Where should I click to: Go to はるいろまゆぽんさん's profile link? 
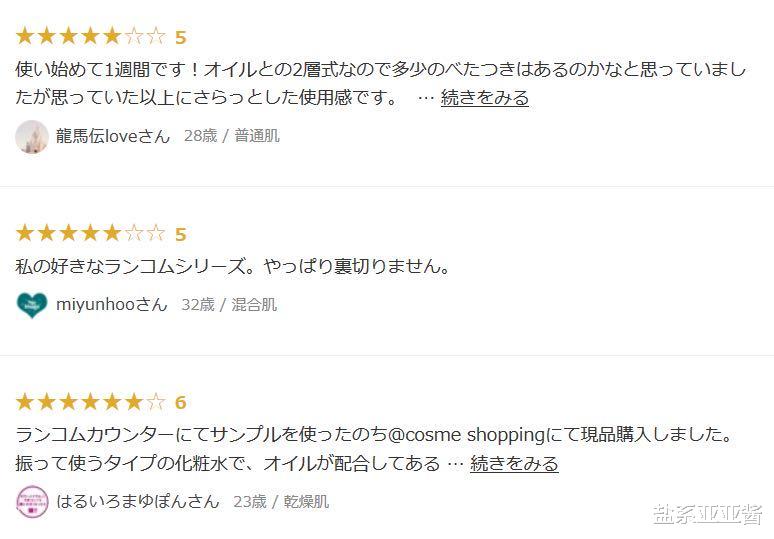tap(138, 501)
